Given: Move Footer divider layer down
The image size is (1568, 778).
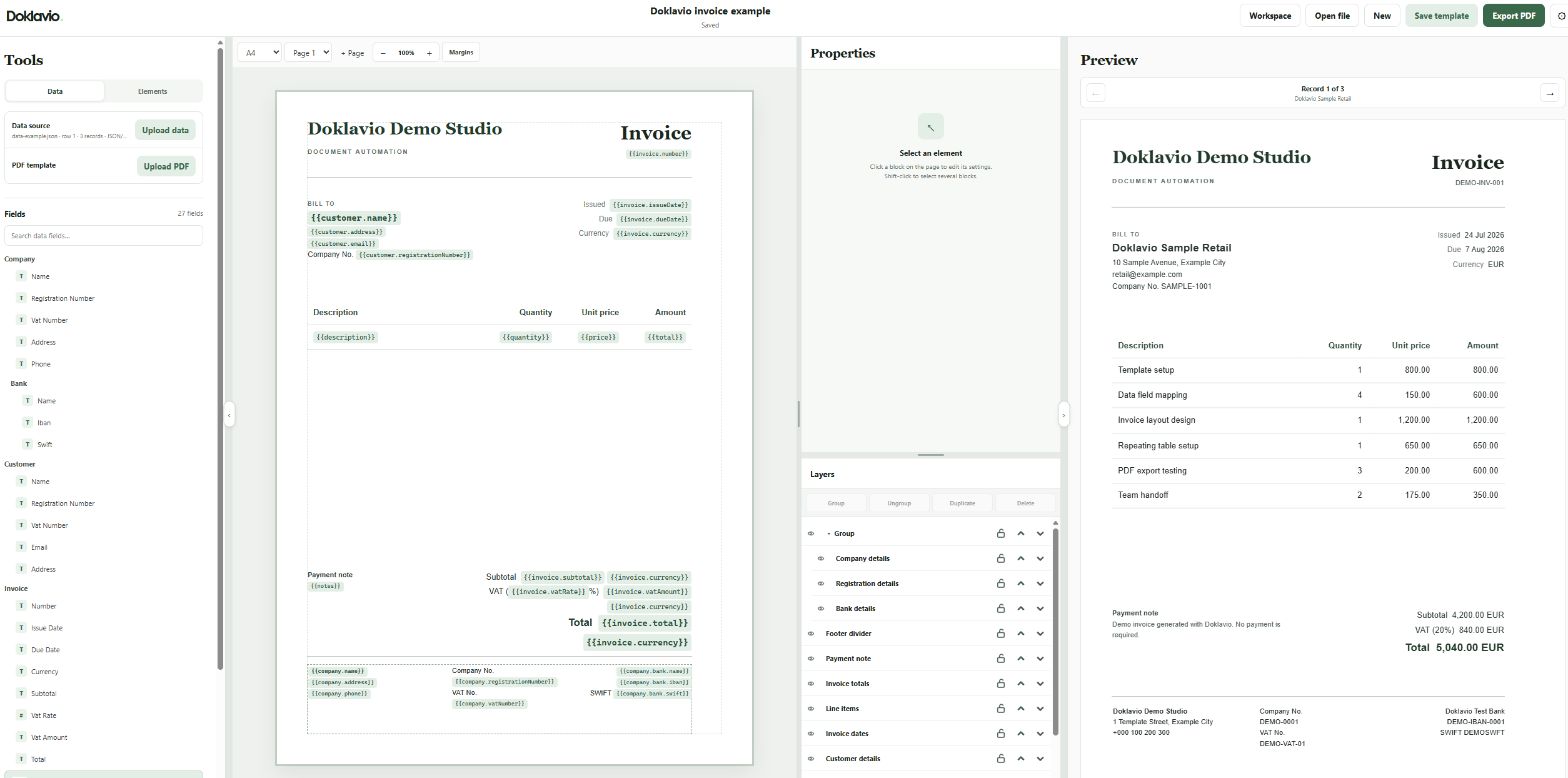Looking at the screenshot, I should (x=1040, y=634).
